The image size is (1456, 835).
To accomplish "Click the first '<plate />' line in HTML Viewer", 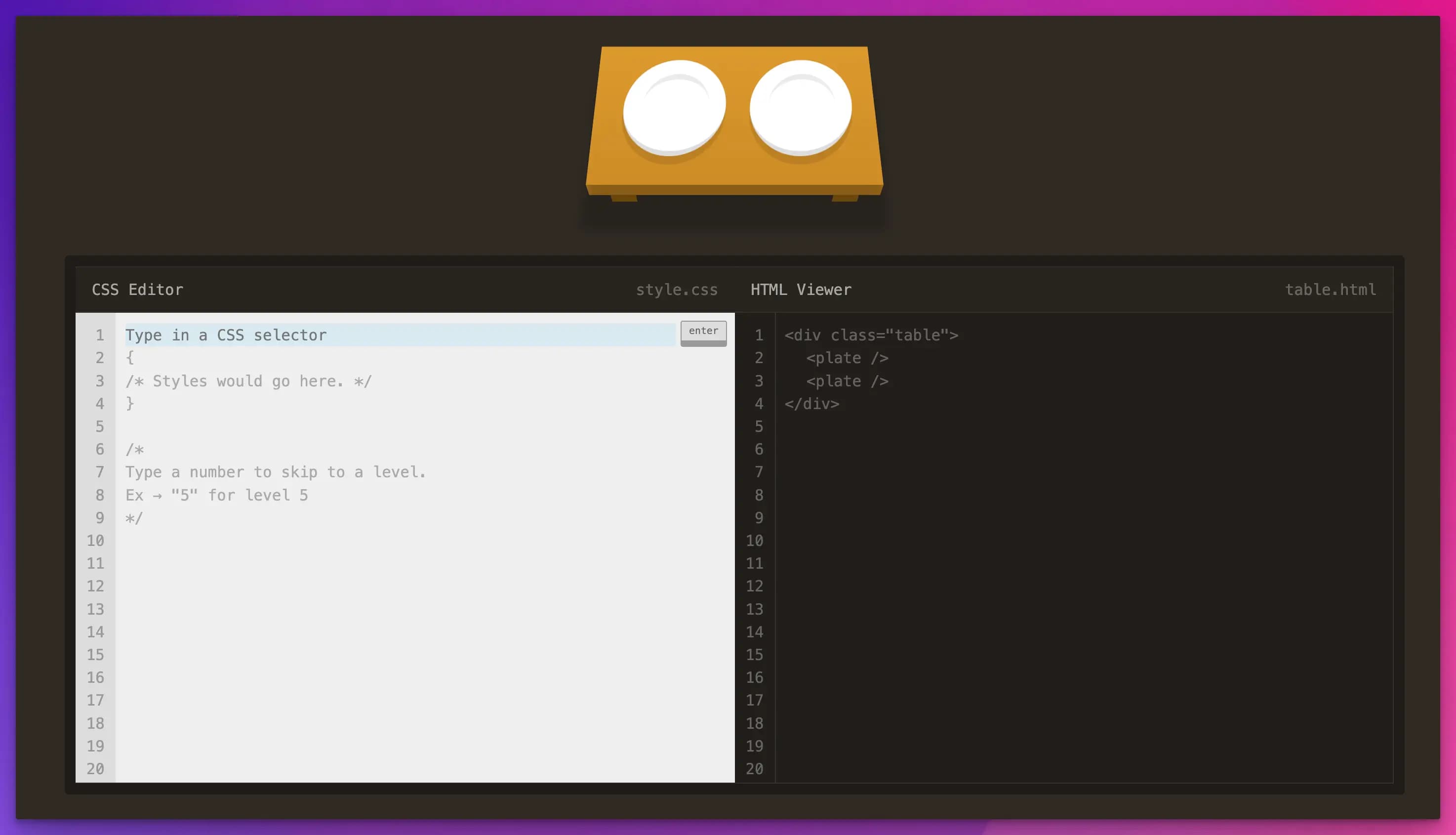I will pyautogui.click(x=847, y=358).
